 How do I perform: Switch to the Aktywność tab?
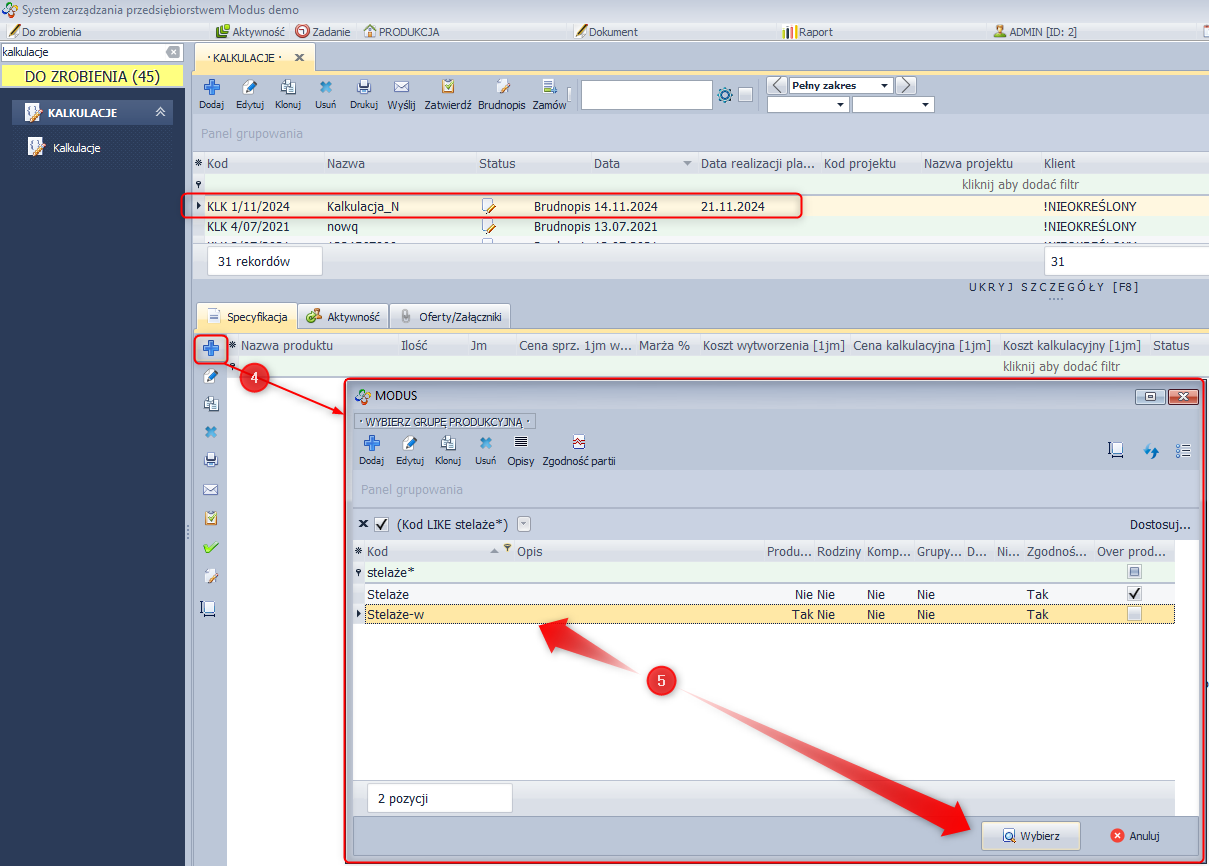pyautogui.click(x=343, y=317)
